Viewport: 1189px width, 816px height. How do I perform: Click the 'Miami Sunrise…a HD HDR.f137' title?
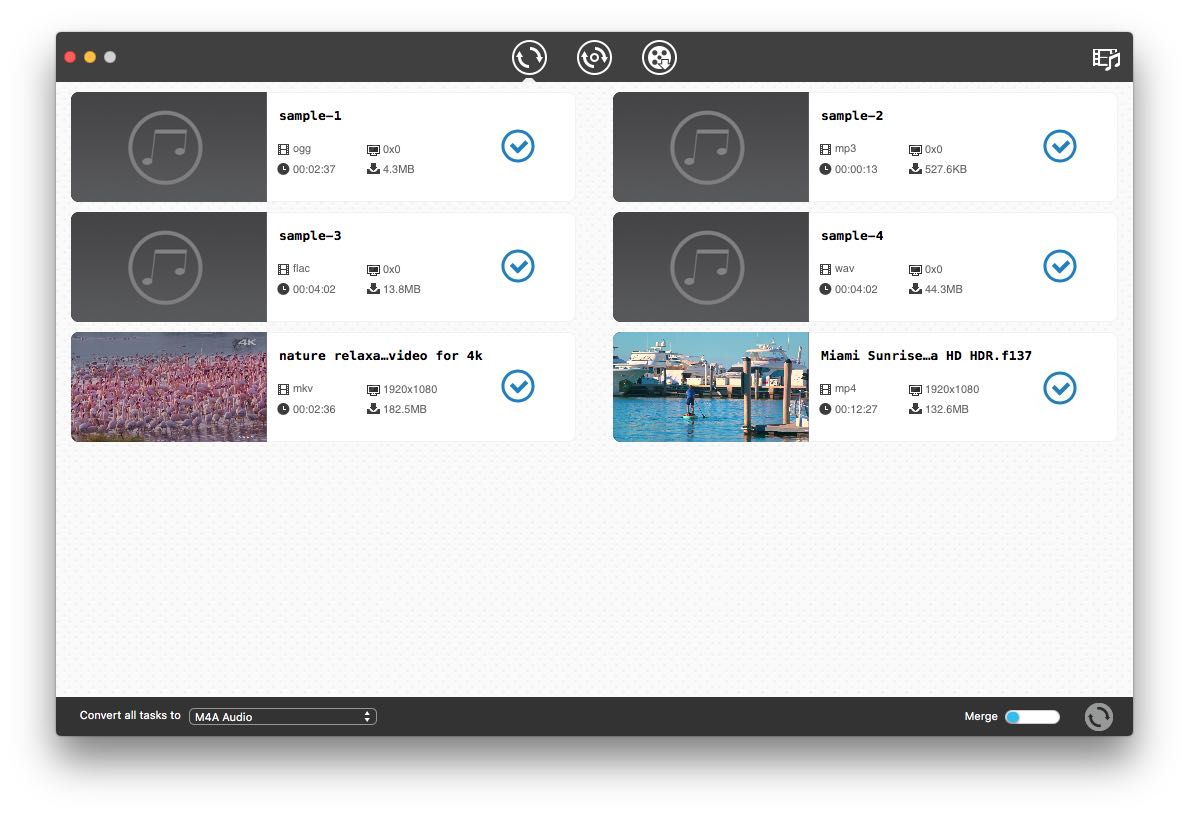926,355
